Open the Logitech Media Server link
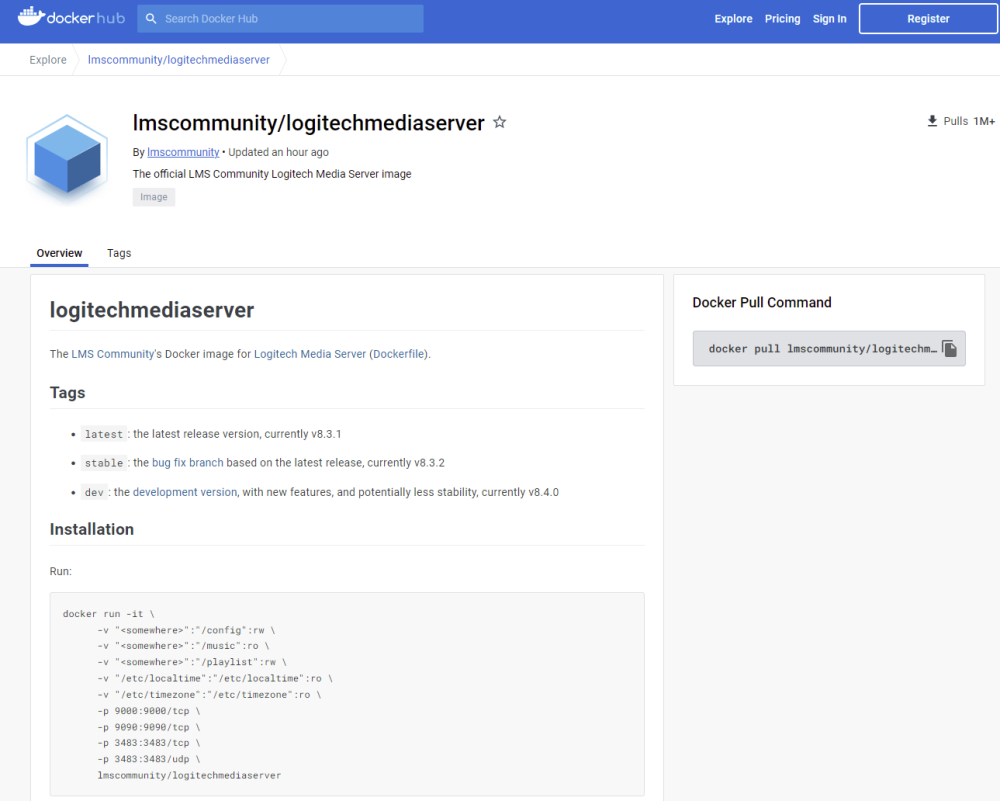1000x801 pixels. (310, 354)
